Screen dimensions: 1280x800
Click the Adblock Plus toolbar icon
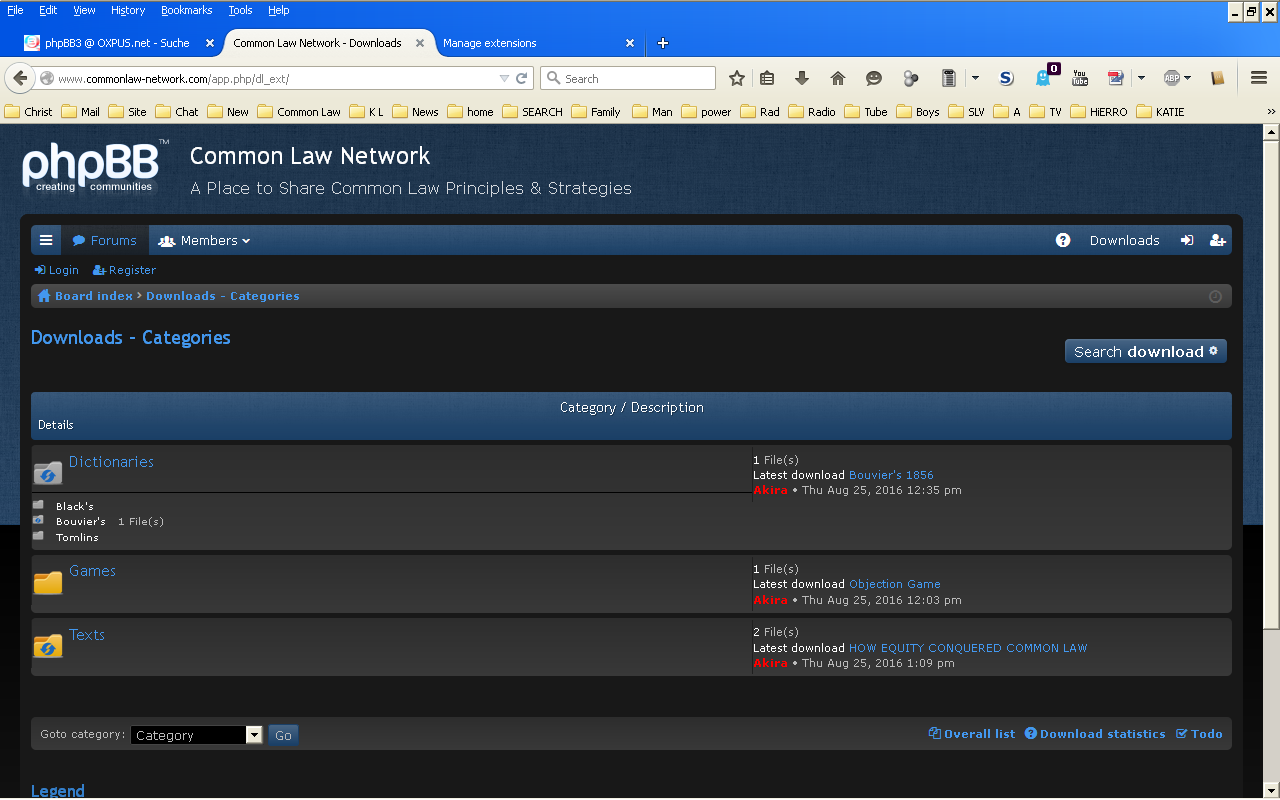[1172, 78]
